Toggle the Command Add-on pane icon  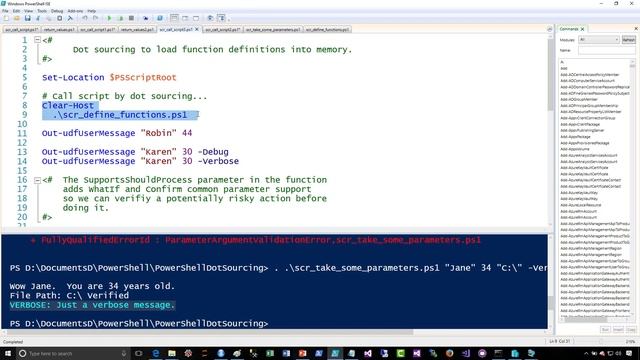point(221,18)
